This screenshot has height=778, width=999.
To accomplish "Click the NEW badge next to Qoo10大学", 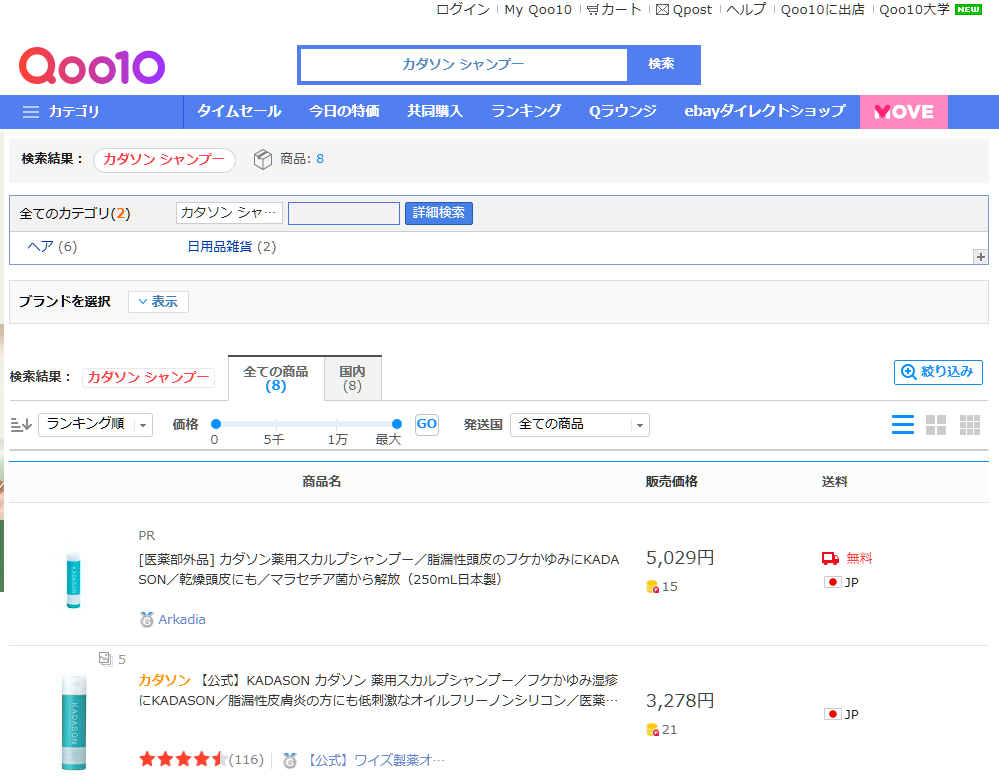I will (968, 10).
